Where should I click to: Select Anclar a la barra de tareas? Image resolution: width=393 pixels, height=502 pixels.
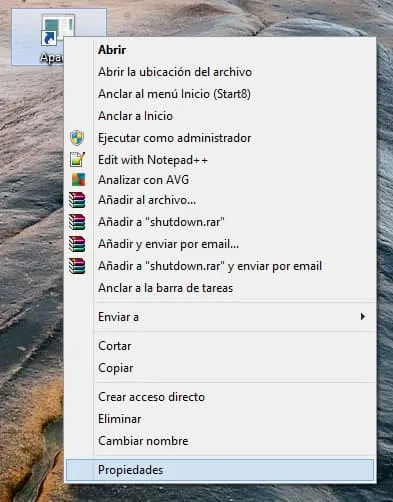[x=220, y=288]
